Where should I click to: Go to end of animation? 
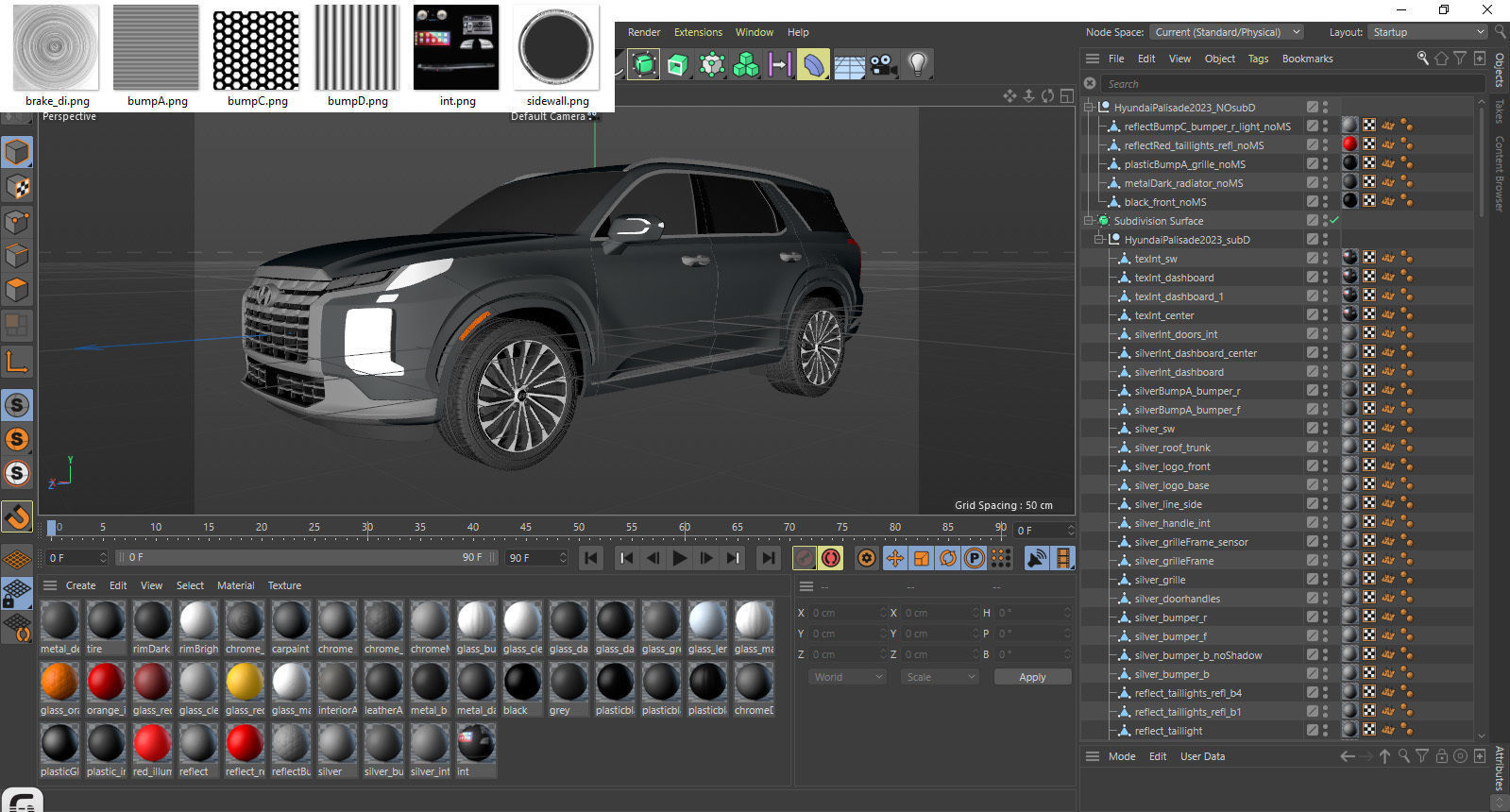point(769,558)
